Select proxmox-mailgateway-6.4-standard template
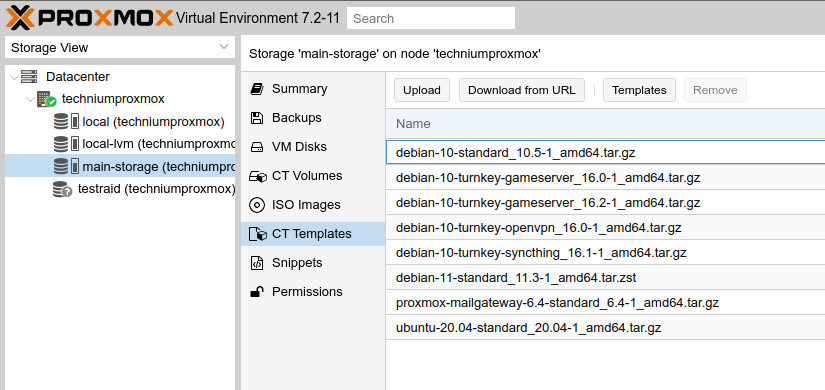 (x=605, y=303)
